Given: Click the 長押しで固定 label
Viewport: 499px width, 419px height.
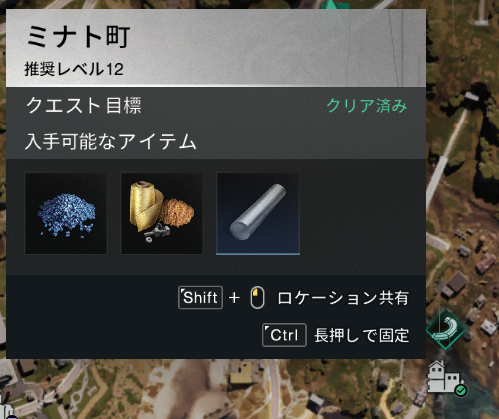Looking at the screenshot, I should coord(362,335).
